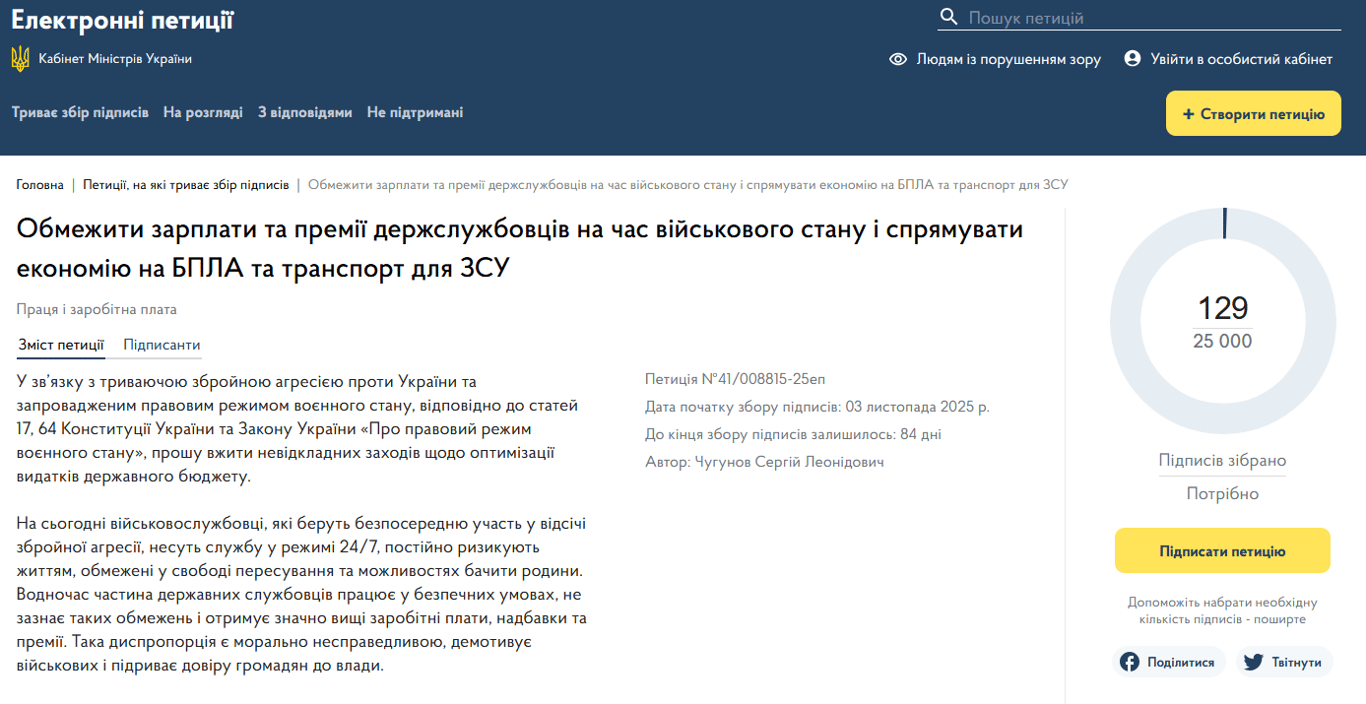The height and width of the screenshot is (704, 1366).
Task: Click the Twitter bird icon
Action: tap(1252, 661)
